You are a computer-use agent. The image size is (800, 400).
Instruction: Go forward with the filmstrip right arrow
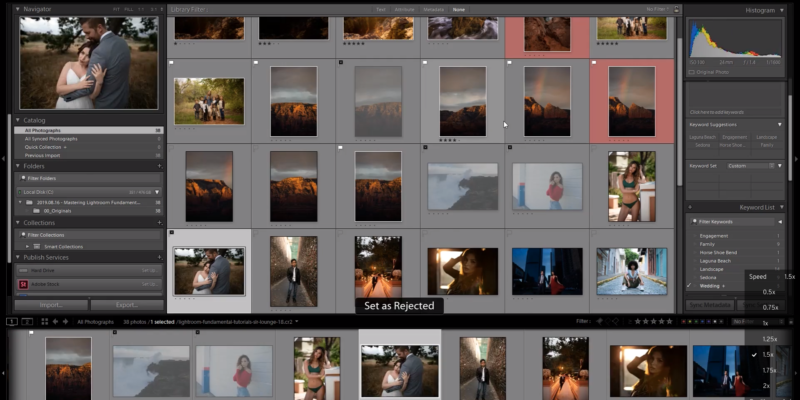pos(65,321)
